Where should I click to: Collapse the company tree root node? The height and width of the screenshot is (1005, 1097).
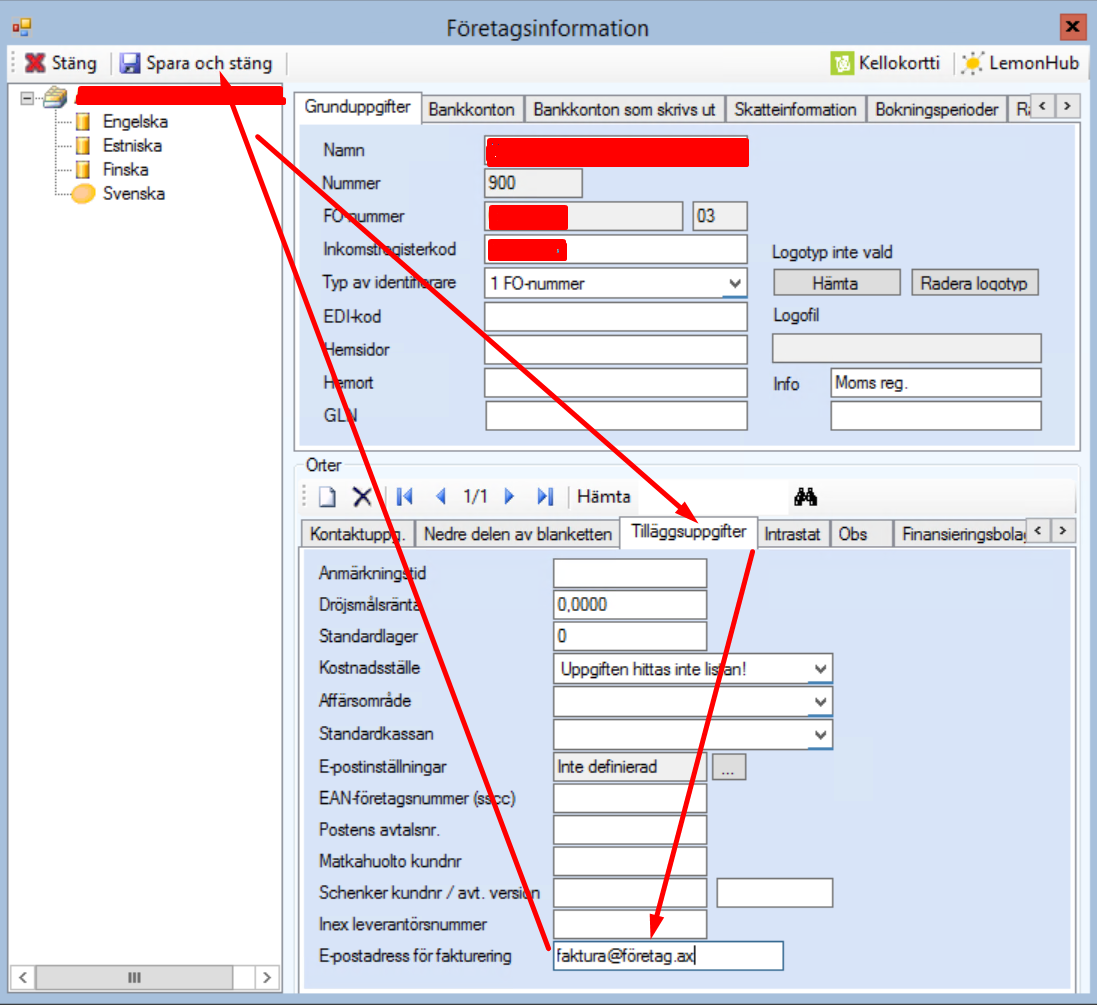point(27,97)
